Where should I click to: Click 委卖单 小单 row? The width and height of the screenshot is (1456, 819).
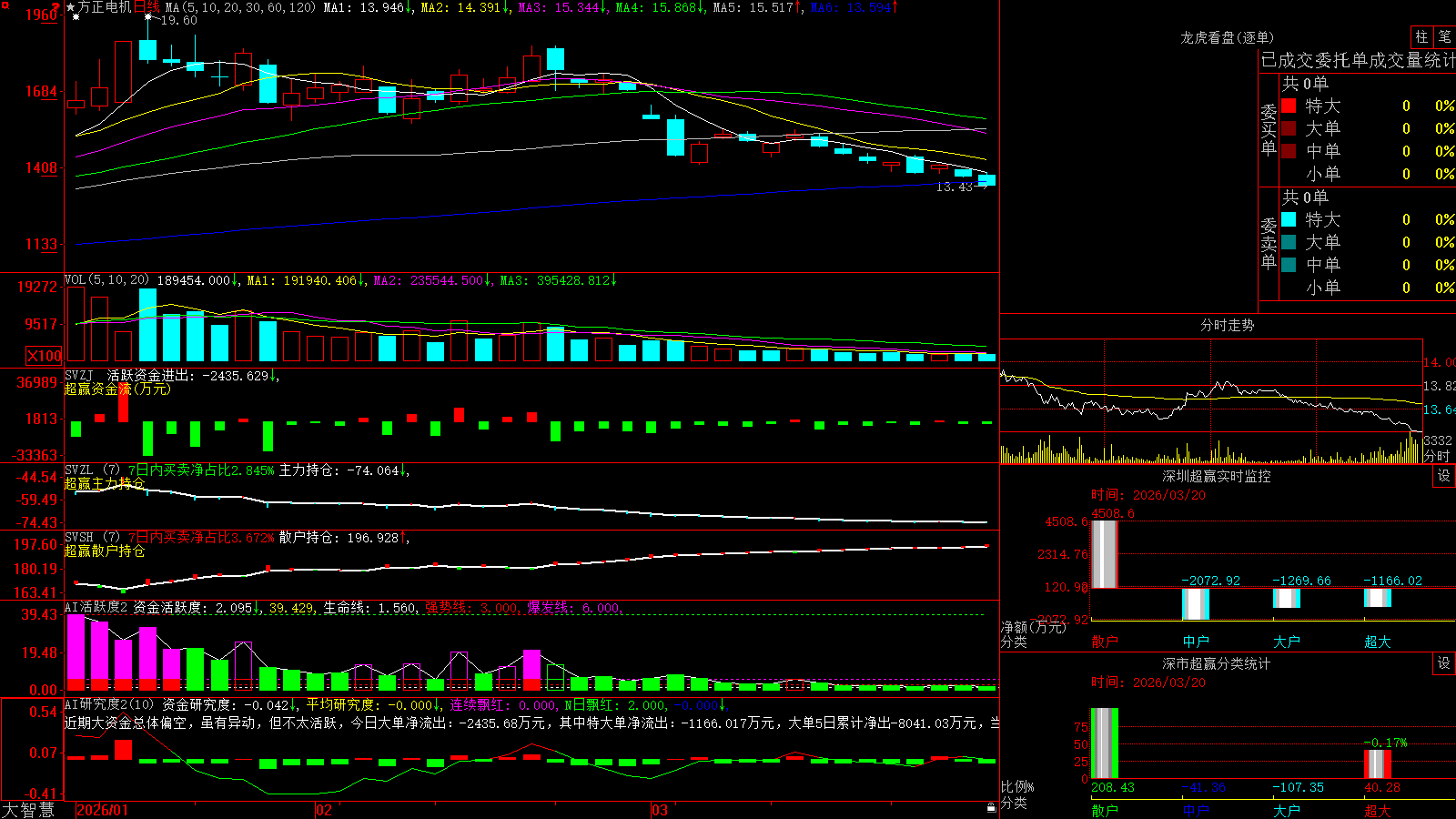click(1368, 288)
